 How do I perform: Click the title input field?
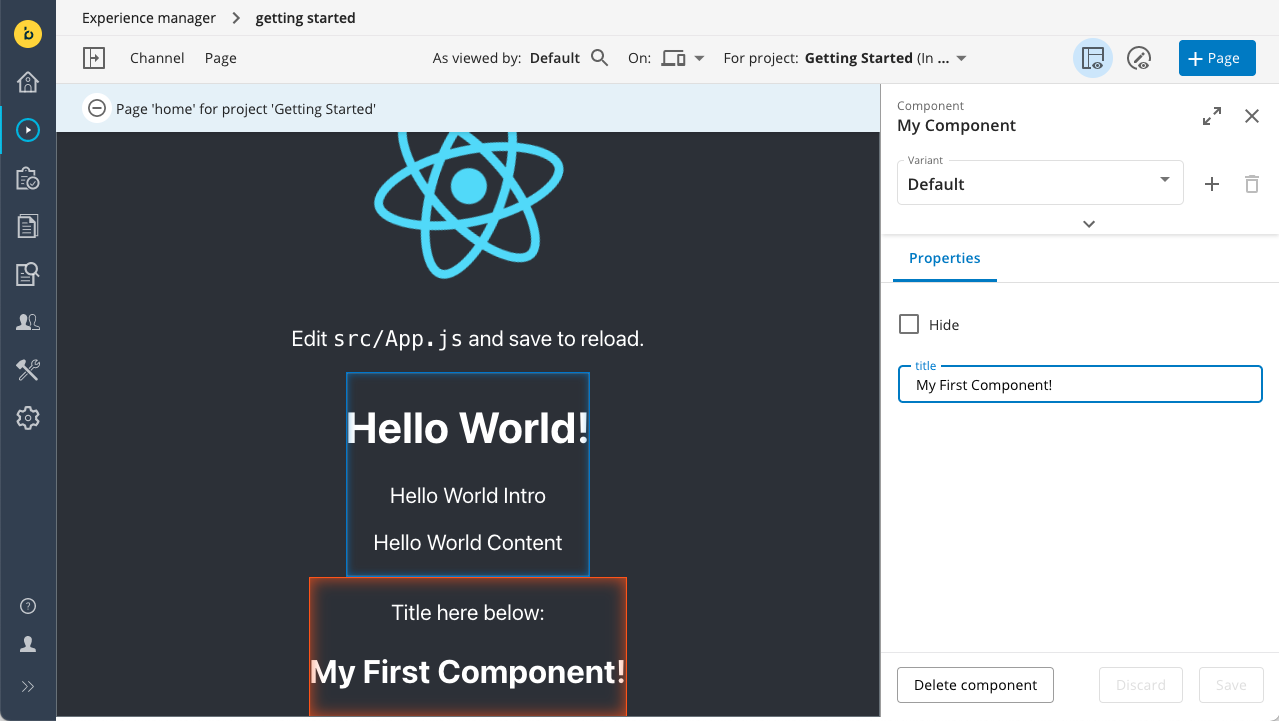[1080, 384]
